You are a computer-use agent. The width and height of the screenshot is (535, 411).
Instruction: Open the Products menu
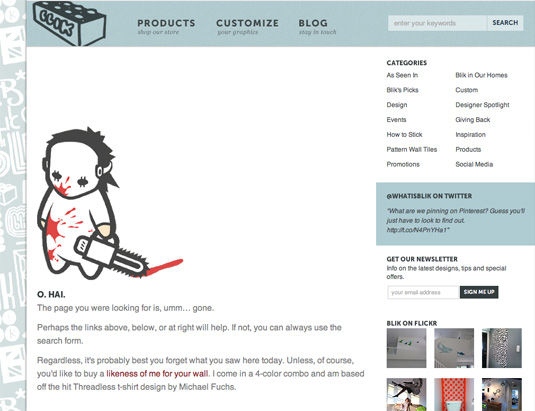[x=166, y=27]
